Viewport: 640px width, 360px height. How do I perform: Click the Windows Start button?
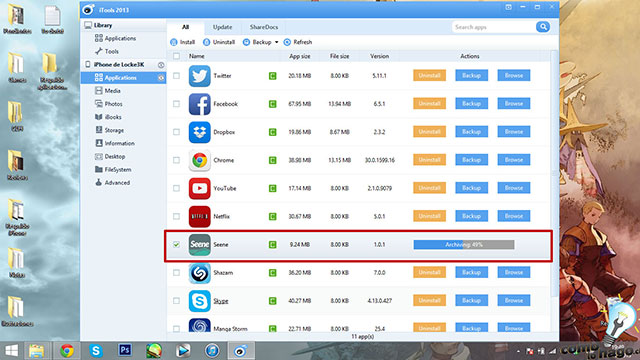pos(11,351)
